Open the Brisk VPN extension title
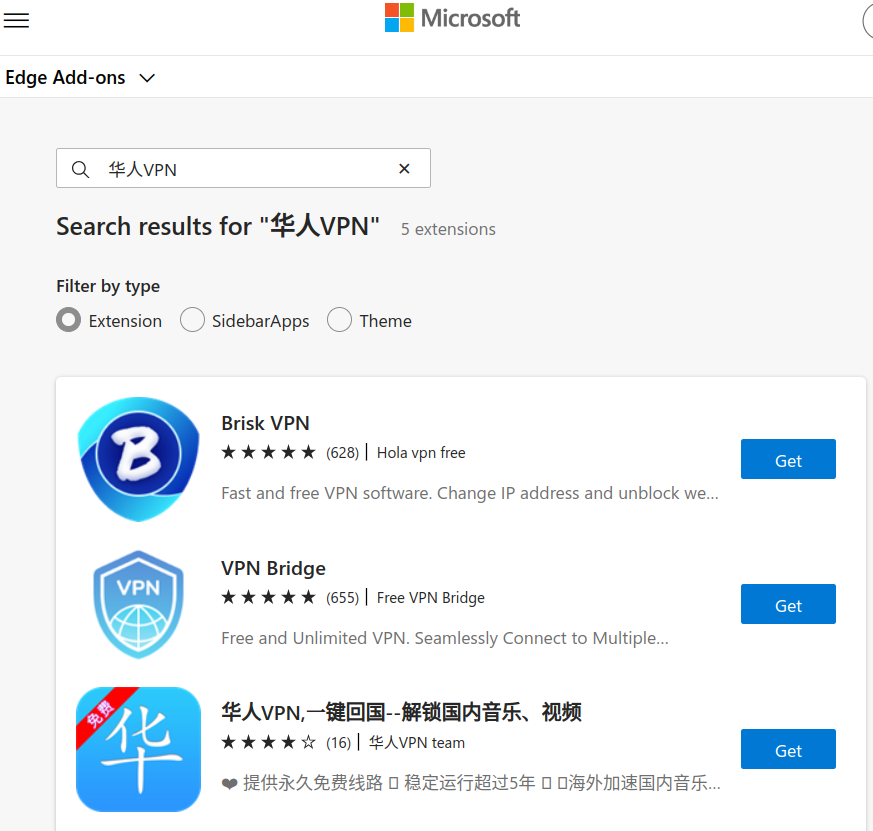873x831 pixels. [265, 423]
